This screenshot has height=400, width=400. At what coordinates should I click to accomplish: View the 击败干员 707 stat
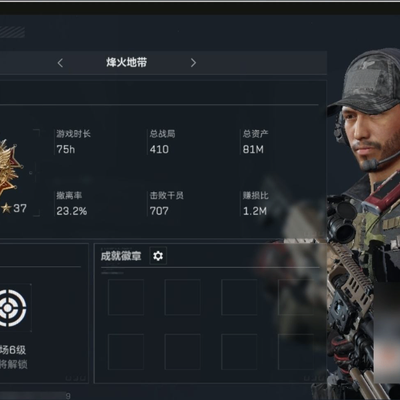(166, 204)
